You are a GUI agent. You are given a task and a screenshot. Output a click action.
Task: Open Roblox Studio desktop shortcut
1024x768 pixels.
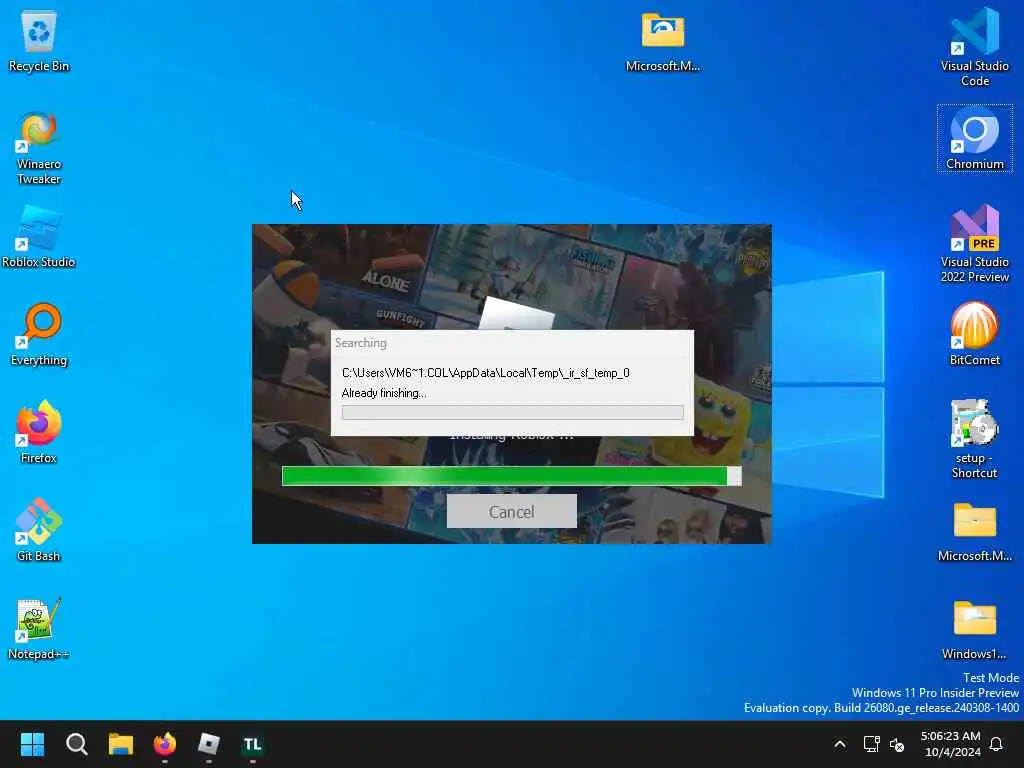[x=39, y=236]
